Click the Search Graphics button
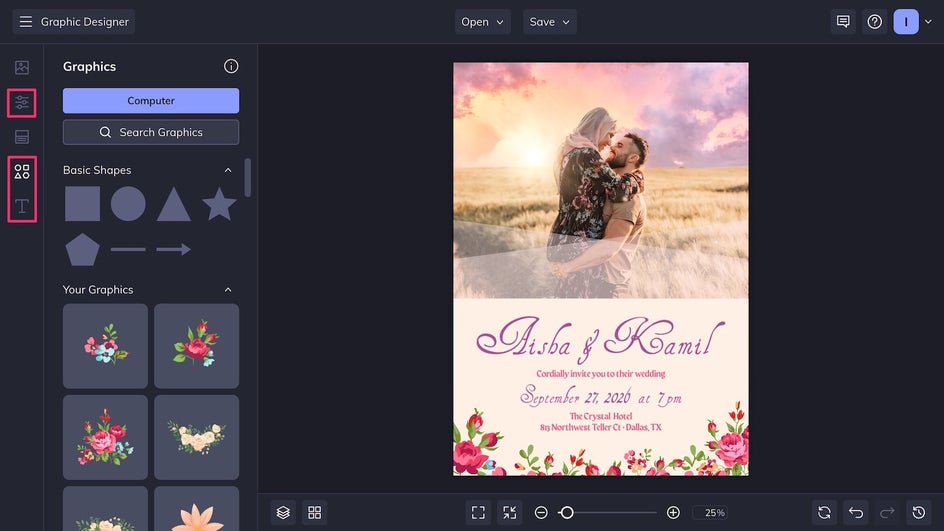944x531 pixels. [151, 132]
